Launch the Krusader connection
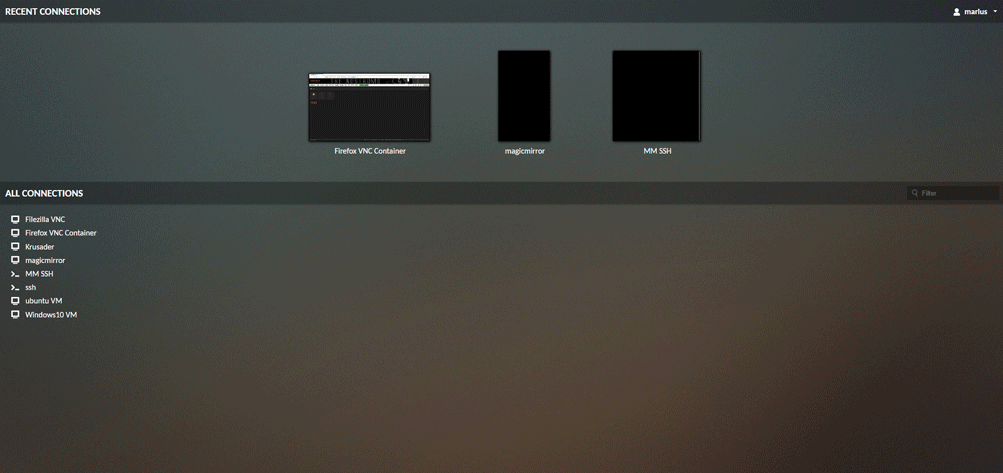 [40, 247]
